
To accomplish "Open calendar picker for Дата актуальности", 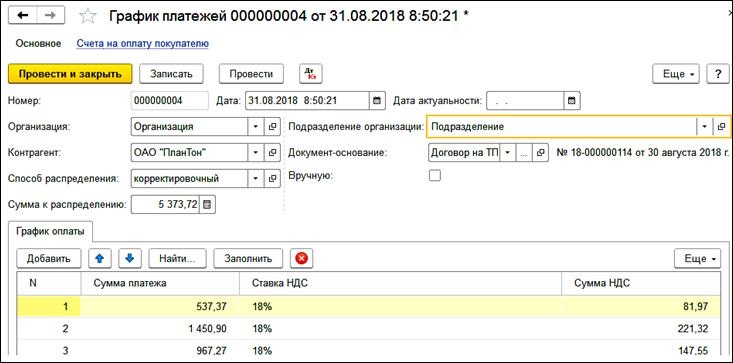I will pyautogui.click(x=572, y=100).
